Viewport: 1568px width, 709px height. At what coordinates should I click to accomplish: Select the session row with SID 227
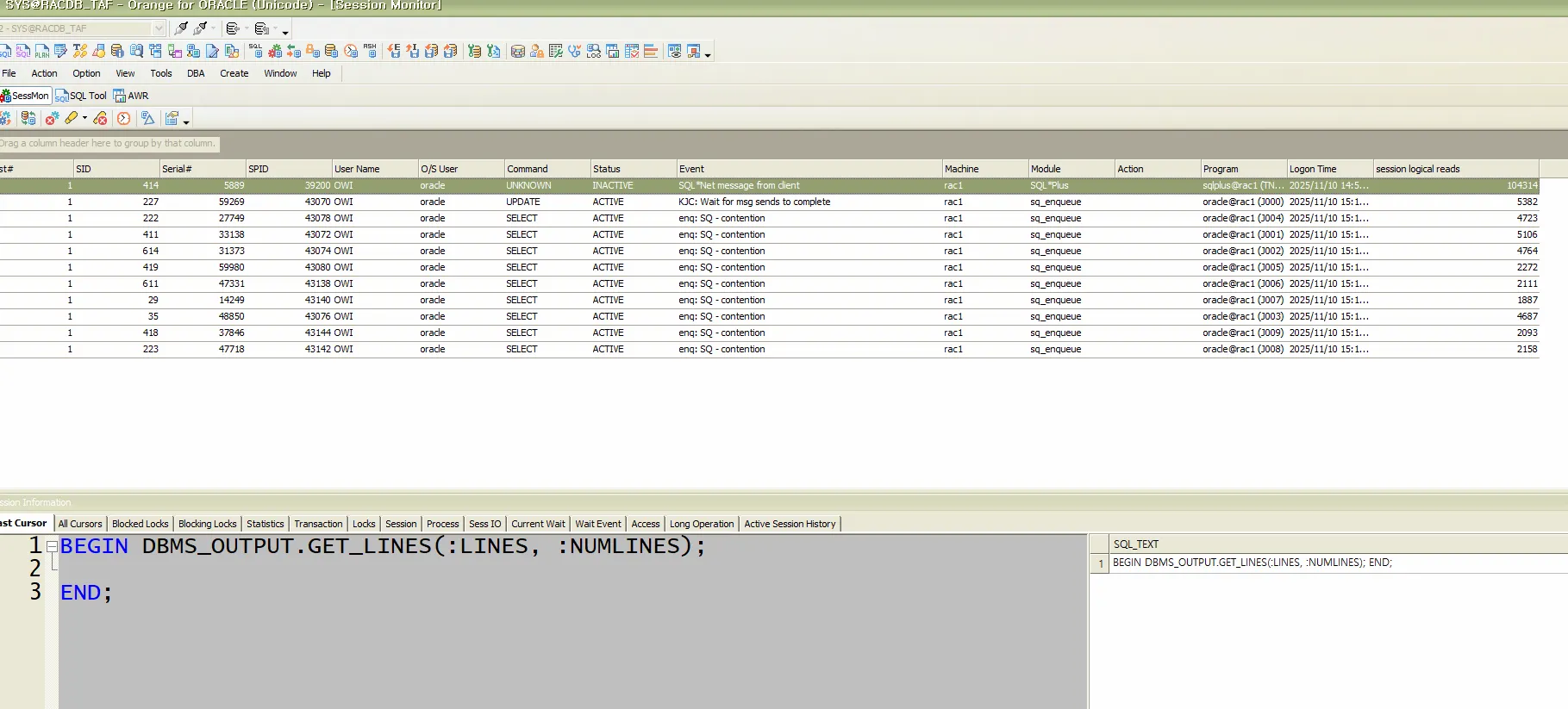[x=769, y=202]
